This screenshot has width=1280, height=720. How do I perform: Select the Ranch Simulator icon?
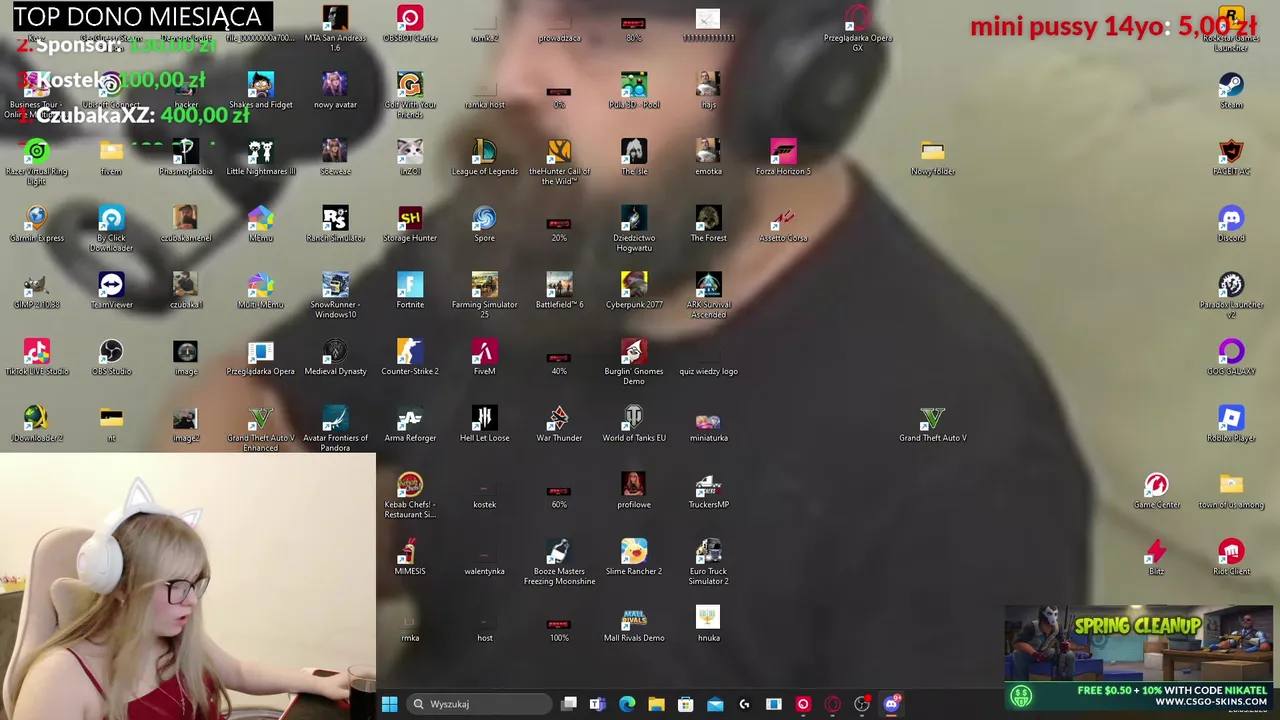pyautogui.click(x=335, y=218)
